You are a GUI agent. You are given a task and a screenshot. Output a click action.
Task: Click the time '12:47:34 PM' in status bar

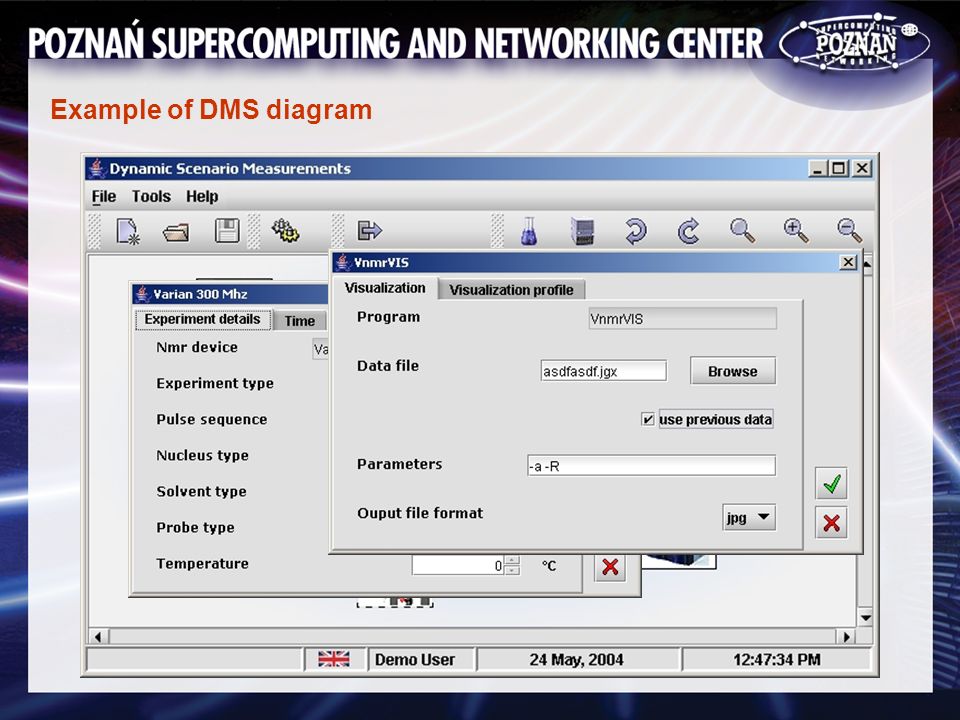click(777, 659)
